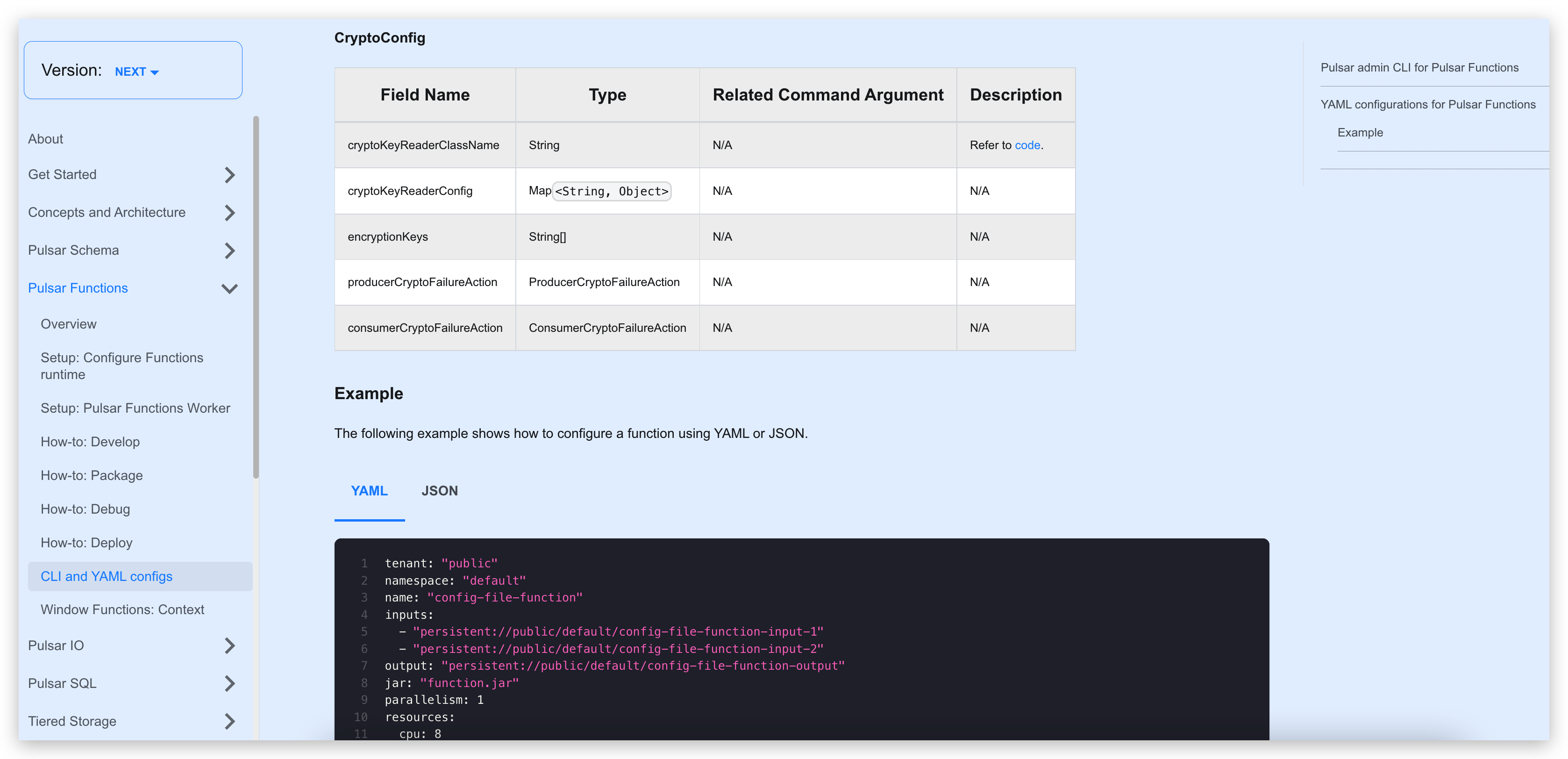Click the name: "config-file-function" line
Image resolution: width=1568 pixels, height=759 pixels.
coord(483,597)
